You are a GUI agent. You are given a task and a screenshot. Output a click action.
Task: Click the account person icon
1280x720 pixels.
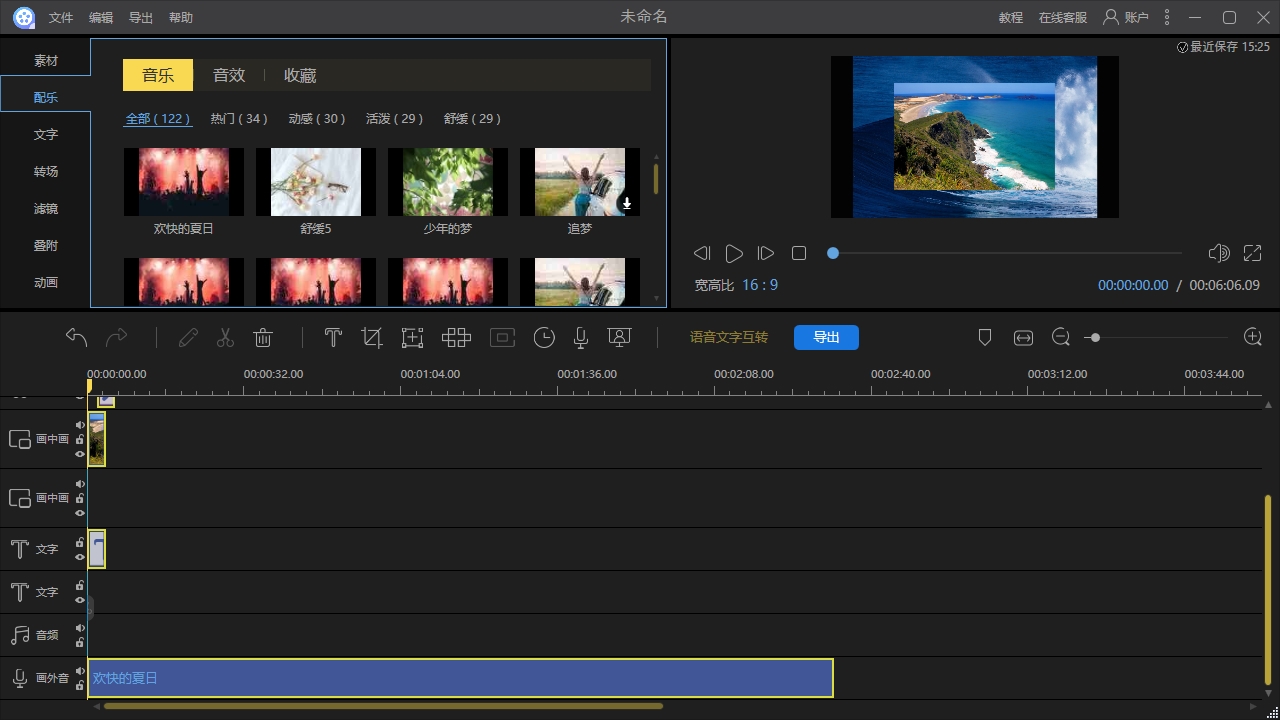pyautogui.click(x=1110, y=17)
